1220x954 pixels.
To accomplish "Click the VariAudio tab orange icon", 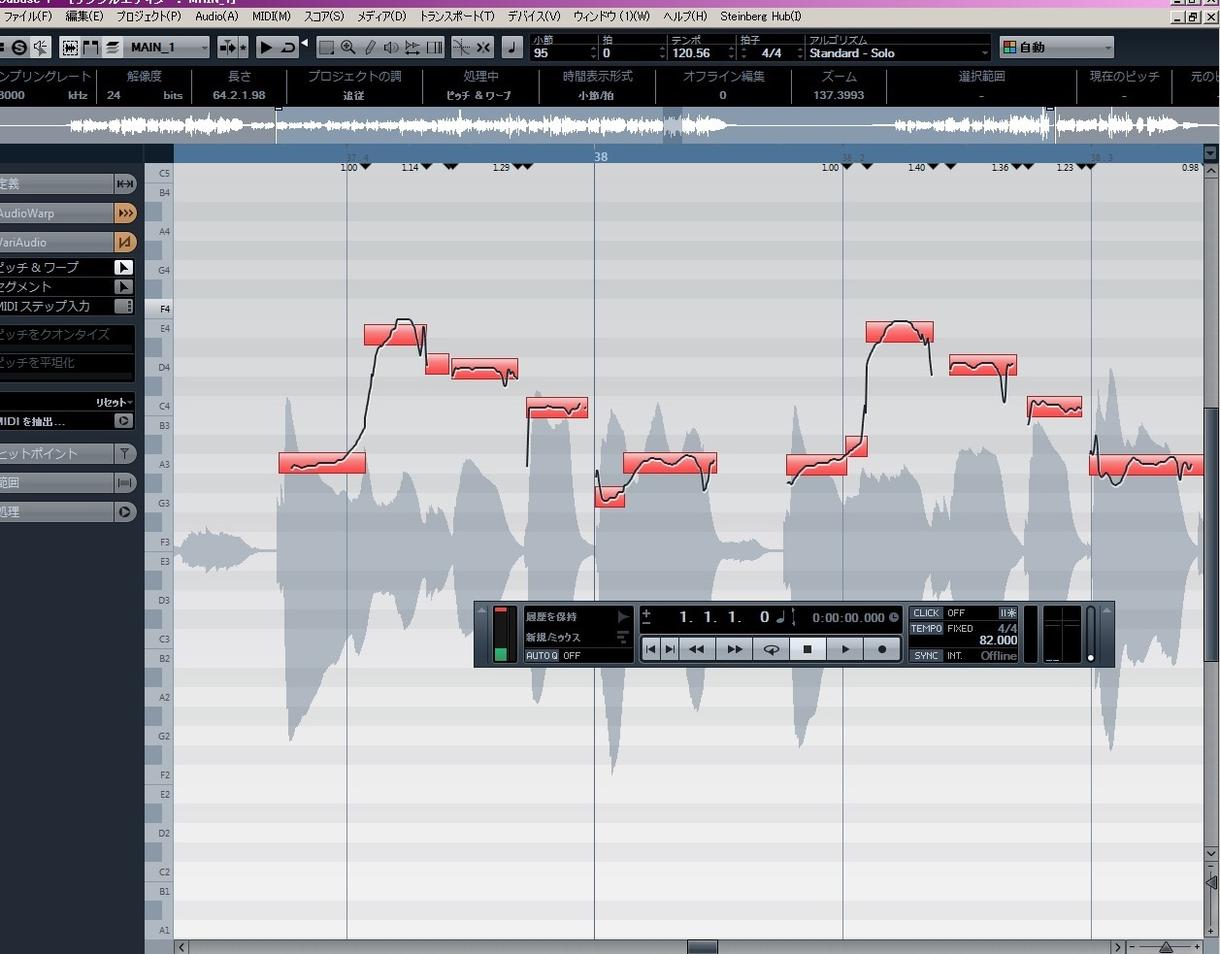I will pos(125,242).
